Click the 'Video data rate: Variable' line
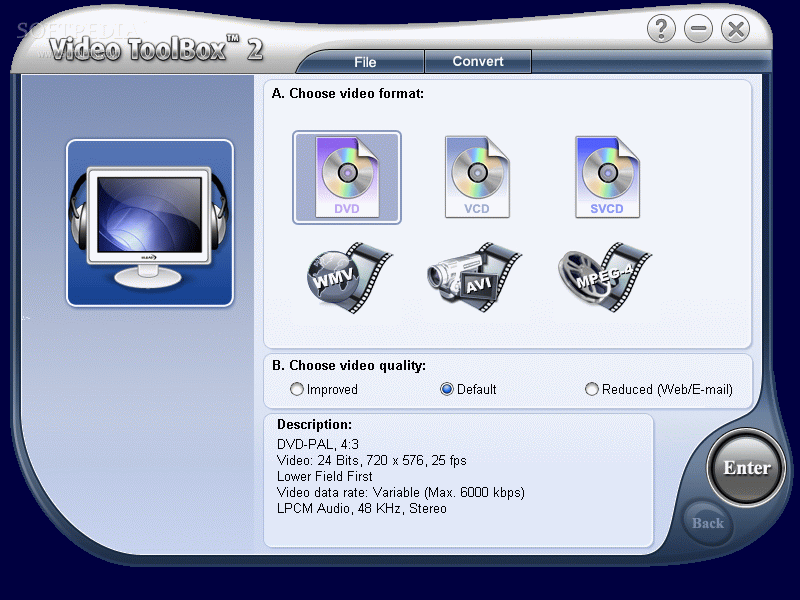 tap(401, 492)
